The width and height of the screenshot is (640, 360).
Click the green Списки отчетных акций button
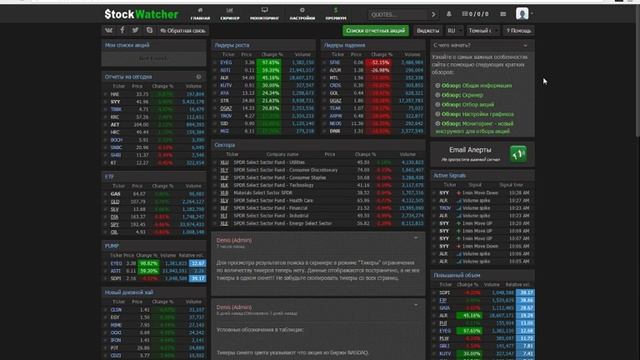coord(376,31)
